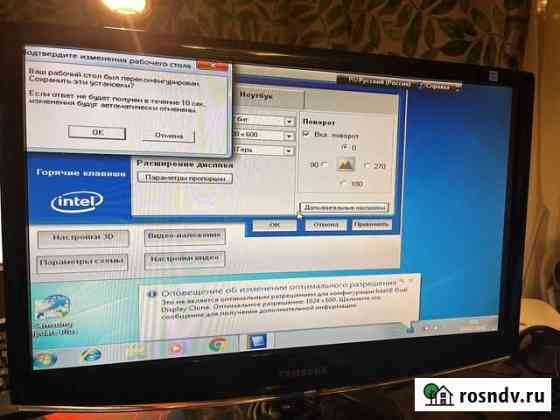
Task: Click the Intel logo
Action: pos(77,202)
